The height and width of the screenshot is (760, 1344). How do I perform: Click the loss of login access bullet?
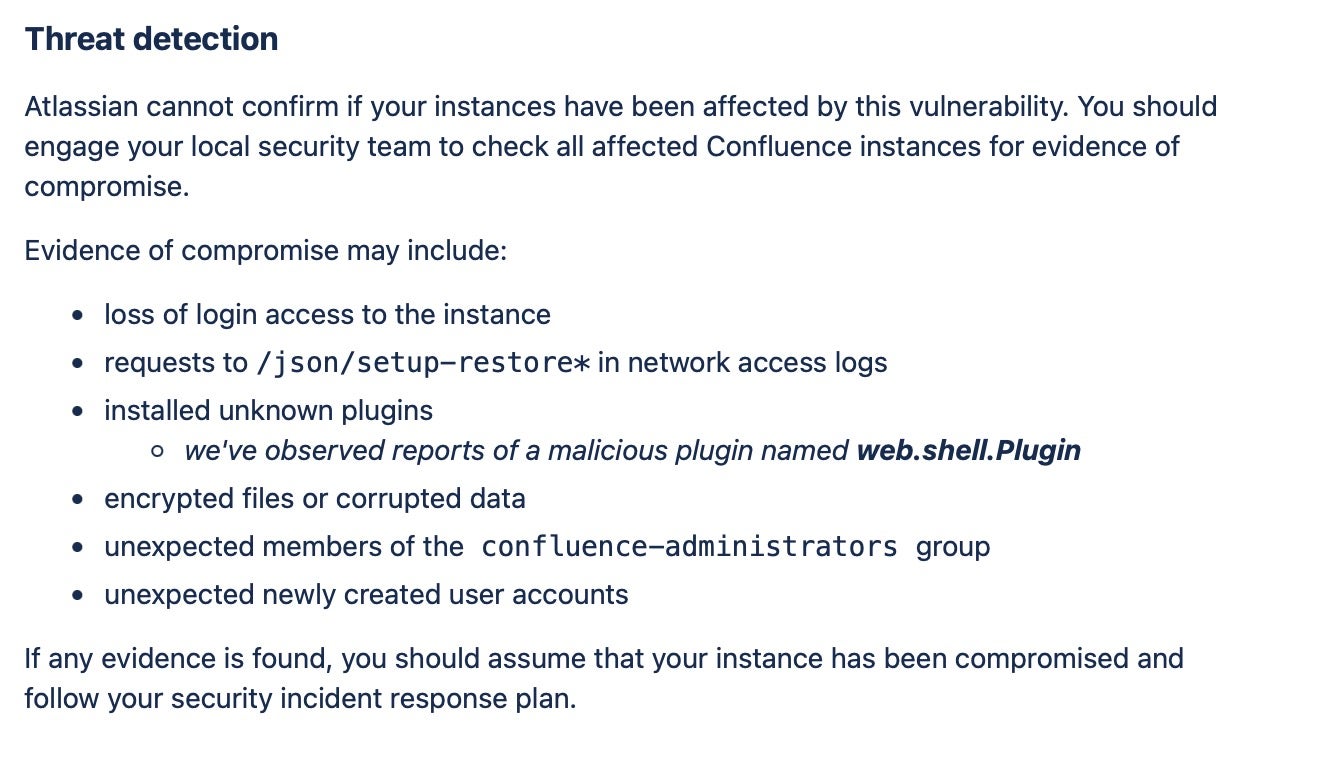click(327, 315)
